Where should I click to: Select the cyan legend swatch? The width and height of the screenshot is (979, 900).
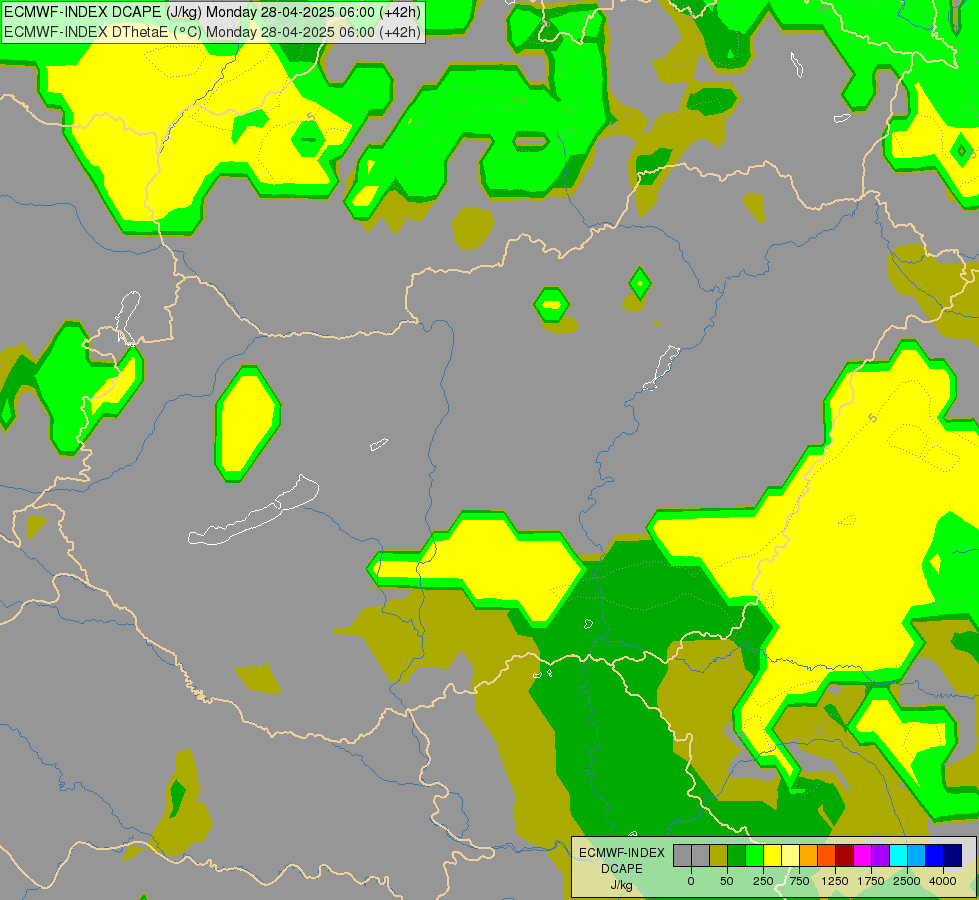point(898,855)
